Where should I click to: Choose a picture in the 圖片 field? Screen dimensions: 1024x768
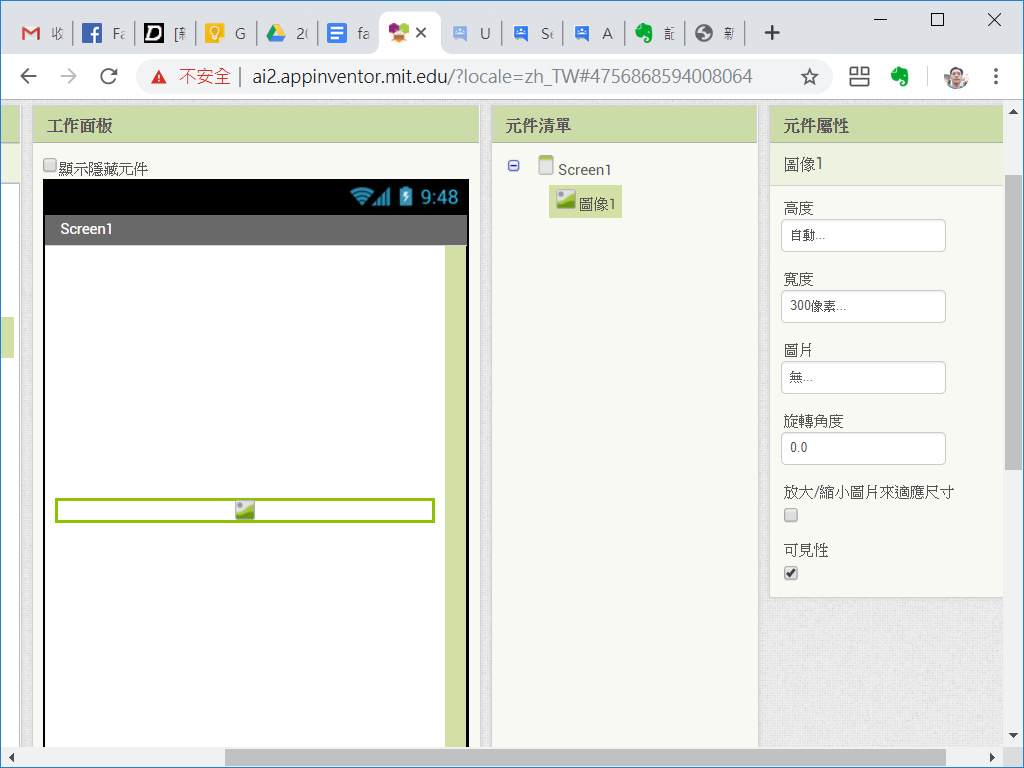[863, 377]
